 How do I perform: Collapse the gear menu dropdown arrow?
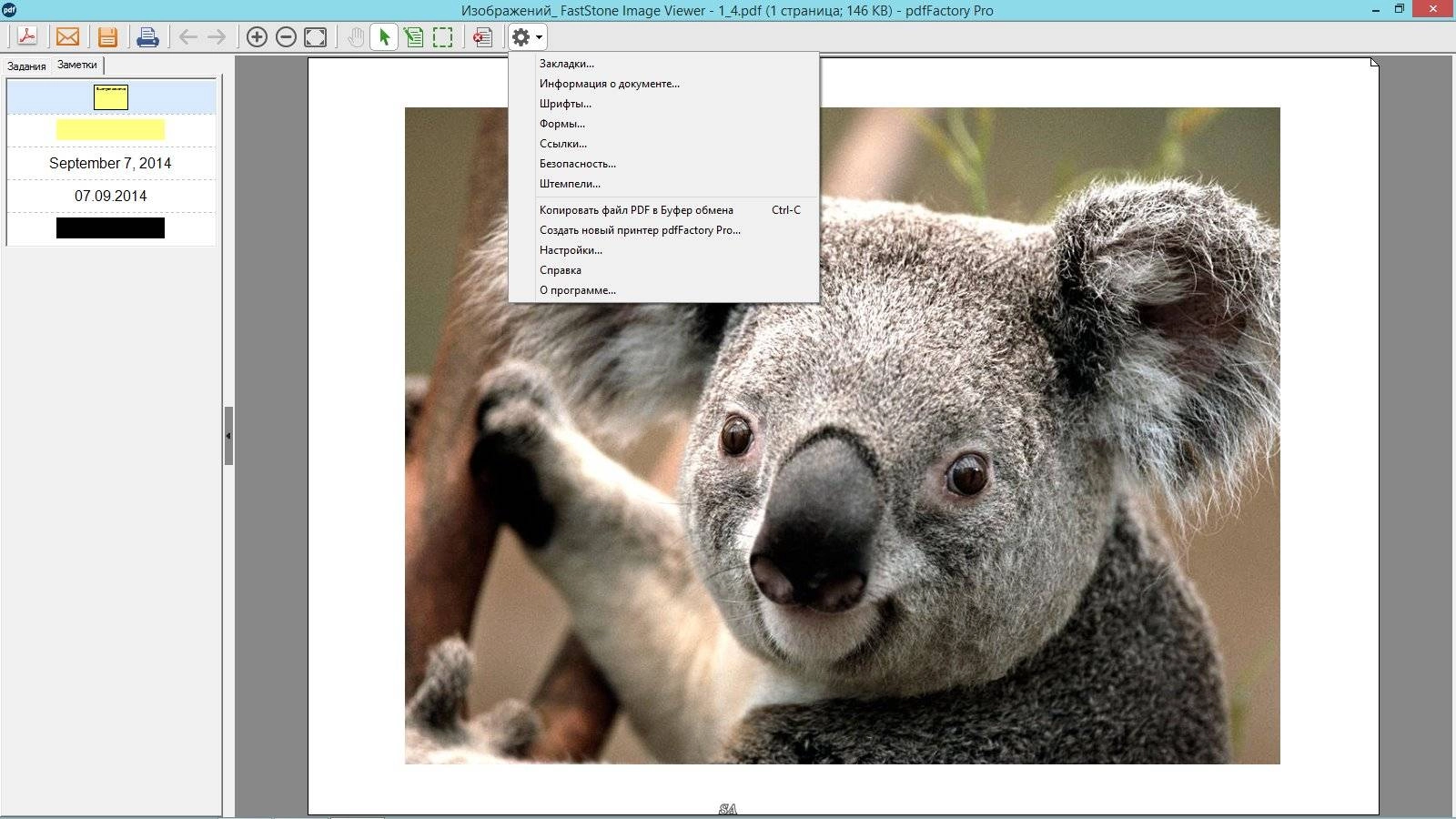click(540, 38)
